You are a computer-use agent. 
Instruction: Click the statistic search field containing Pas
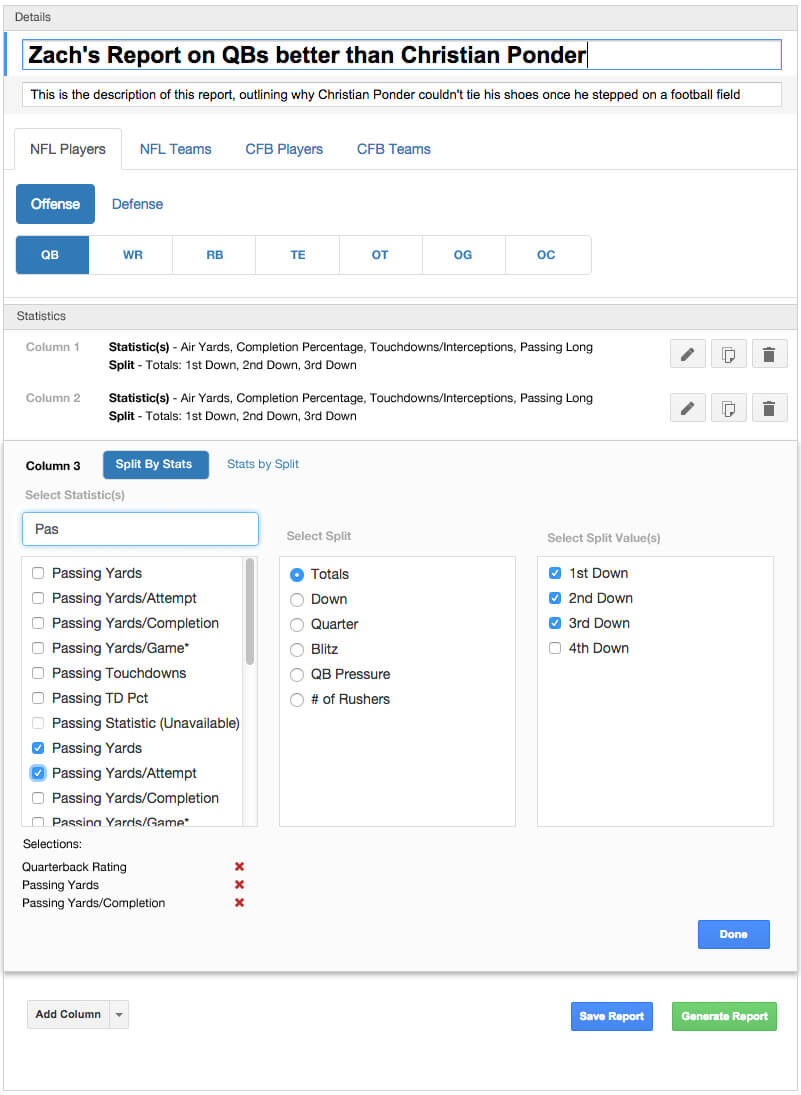click(x=140, y=529)
